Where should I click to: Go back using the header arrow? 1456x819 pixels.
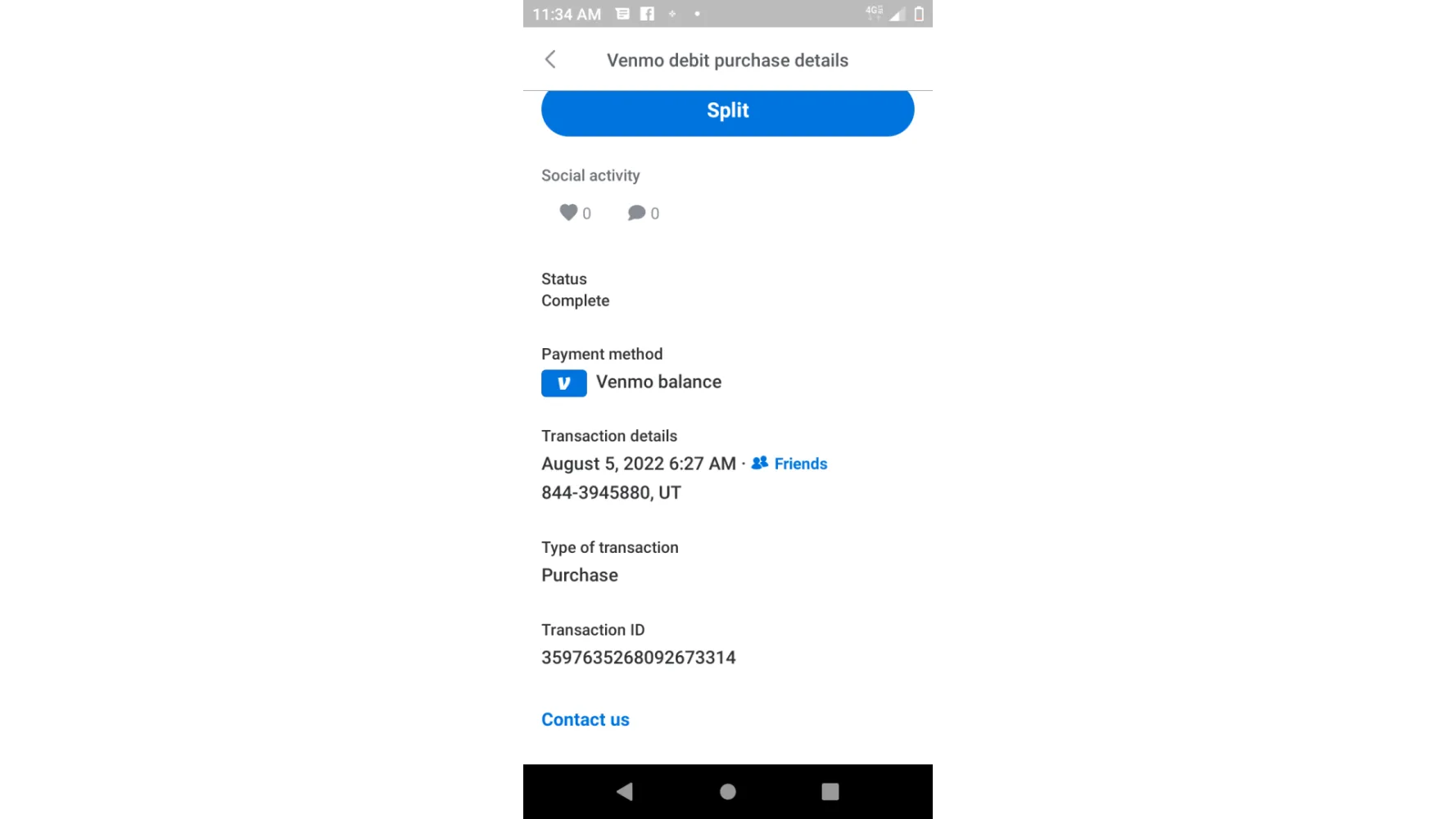click(x=550, y=60)
